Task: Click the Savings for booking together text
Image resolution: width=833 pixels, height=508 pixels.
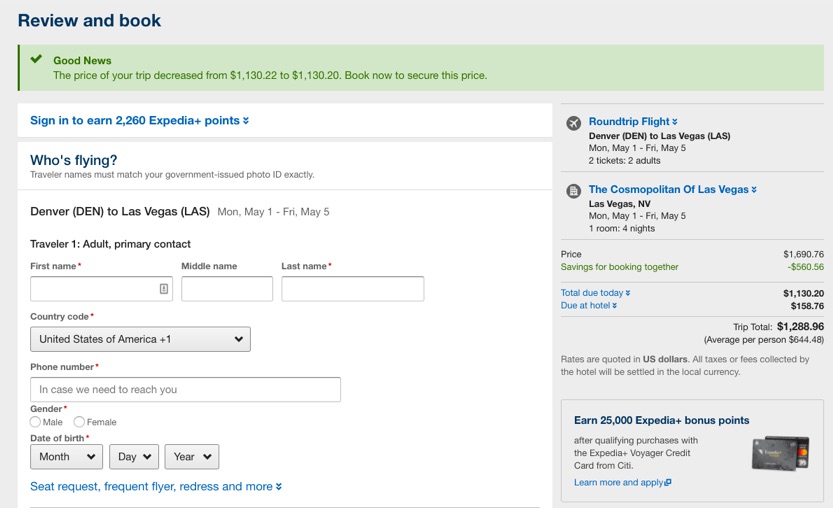Action: click(x=619, y=267)
